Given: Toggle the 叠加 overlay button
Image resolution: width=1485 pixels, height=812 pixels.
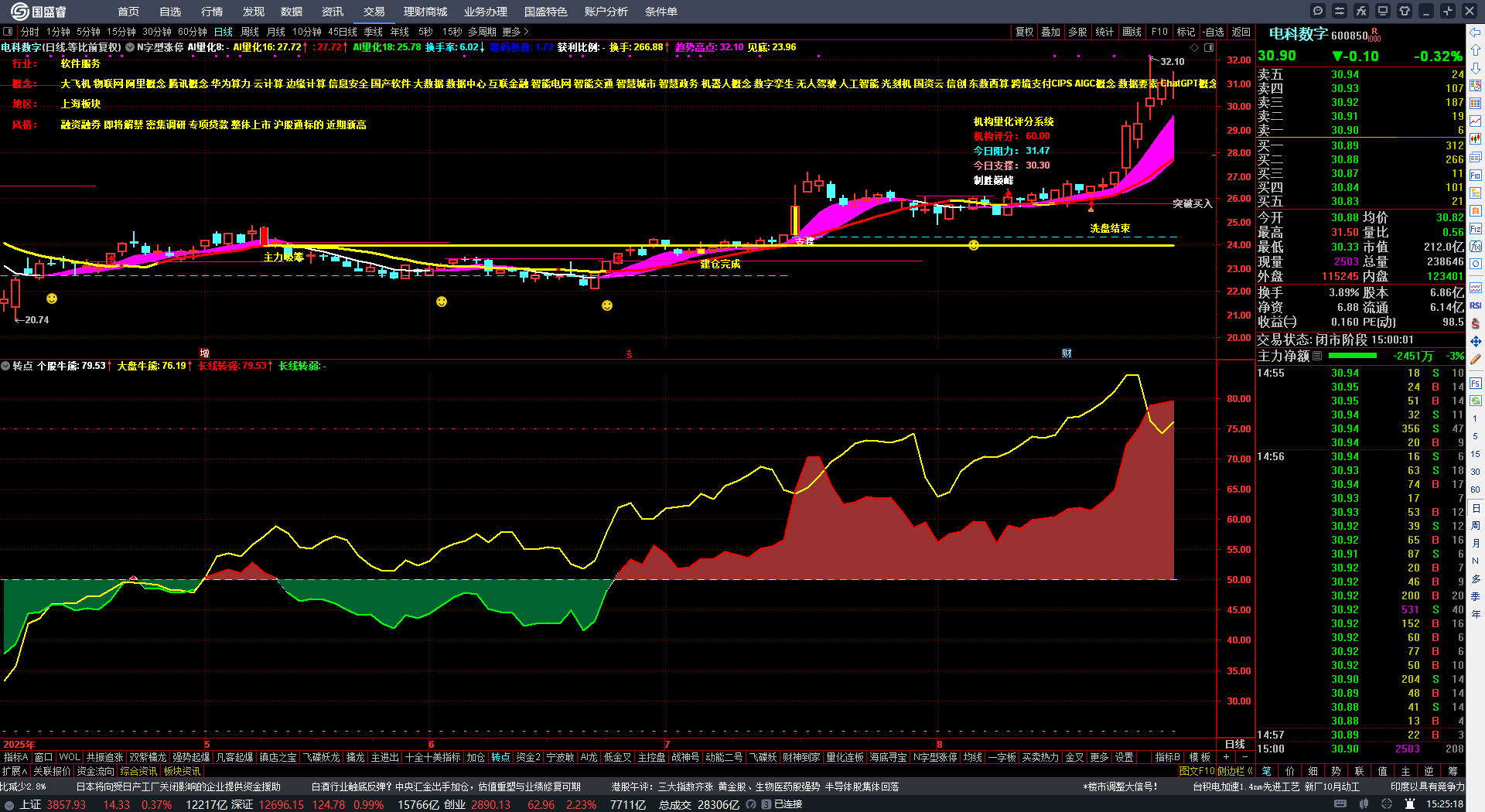Looking at the screenshot, I should point(1050,32).
